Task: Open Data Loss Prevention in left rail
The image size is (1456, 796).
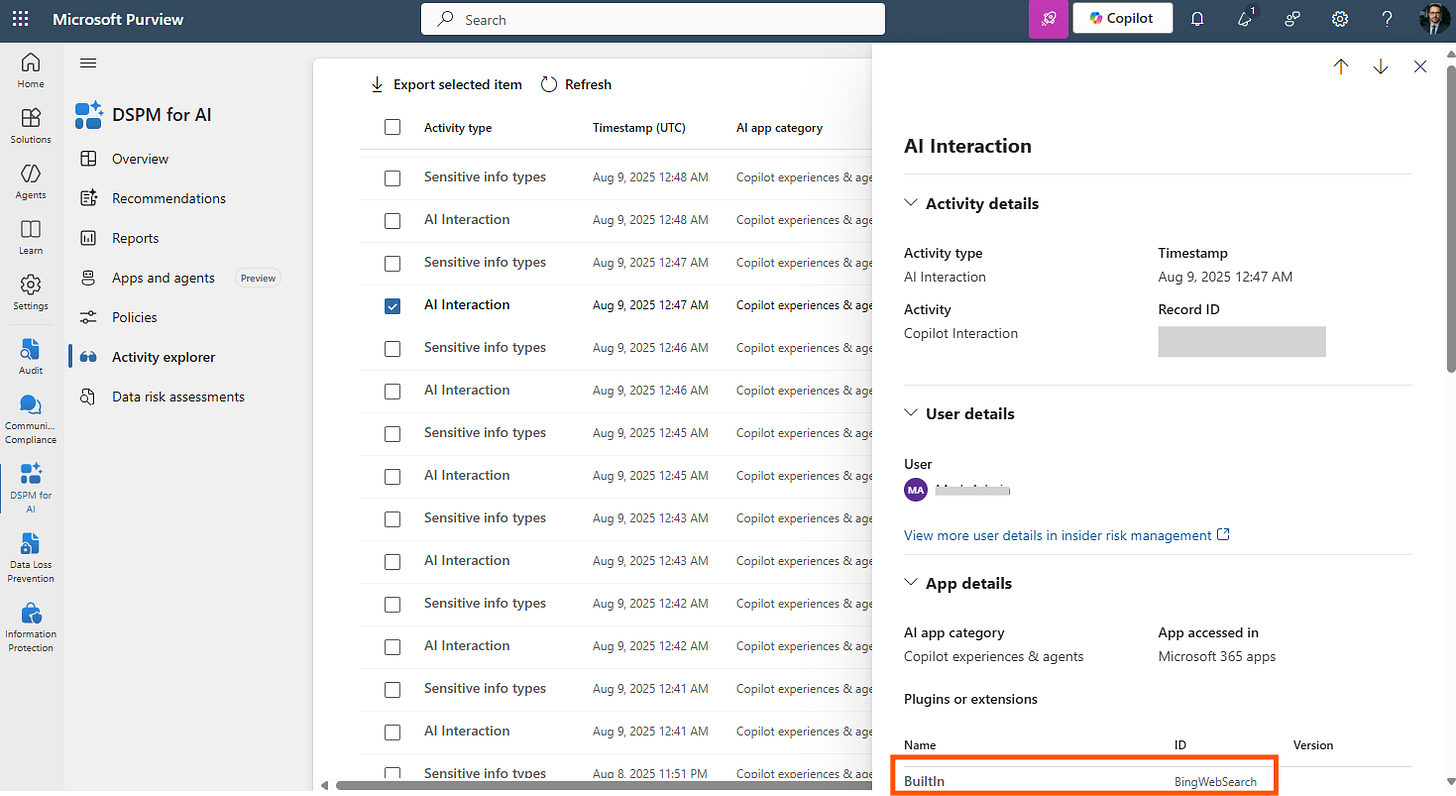Action: (31, 557)
